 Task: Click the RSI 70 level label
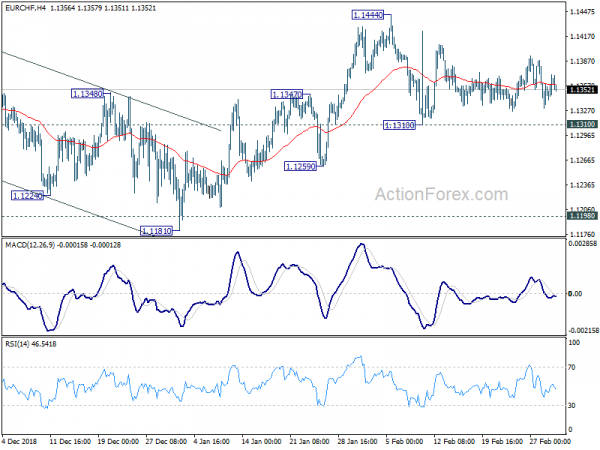pos(571,368)
